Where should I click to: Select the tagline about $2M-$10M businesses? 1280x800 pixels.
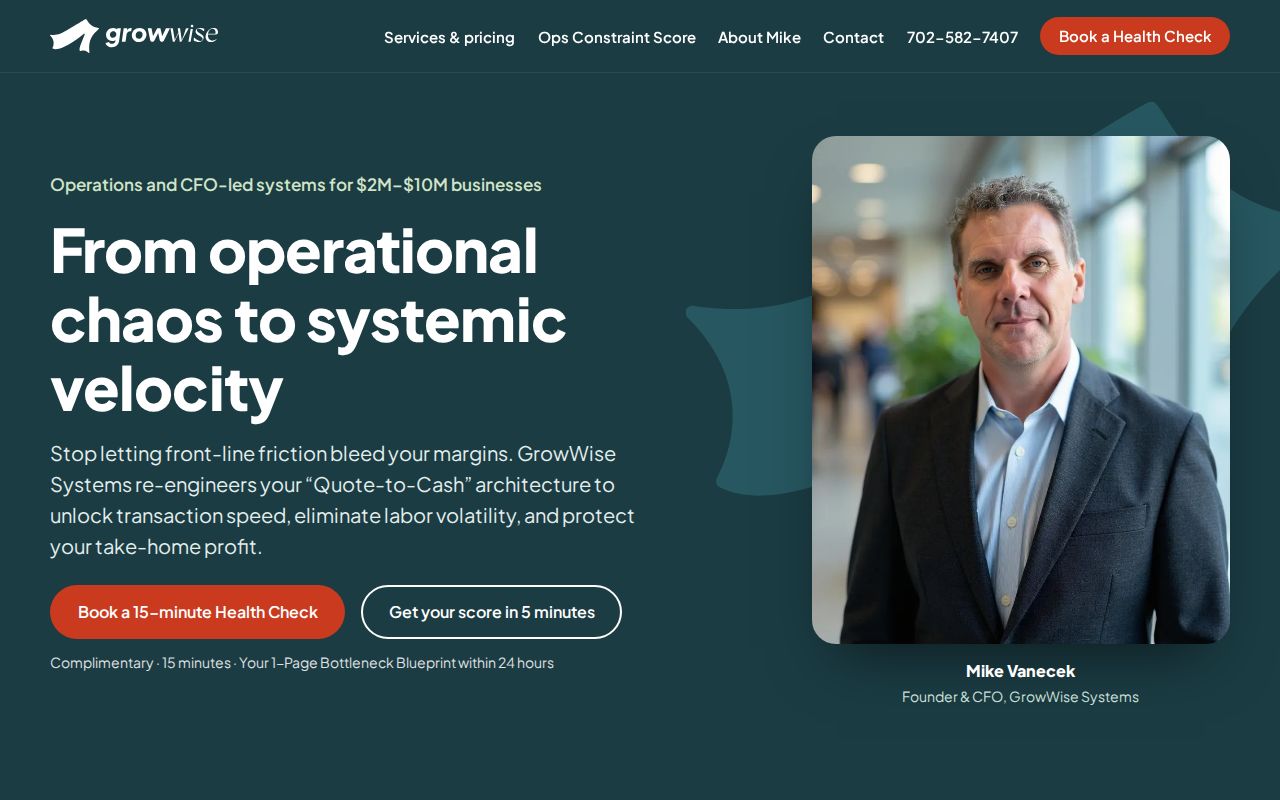tap(296, 185)
